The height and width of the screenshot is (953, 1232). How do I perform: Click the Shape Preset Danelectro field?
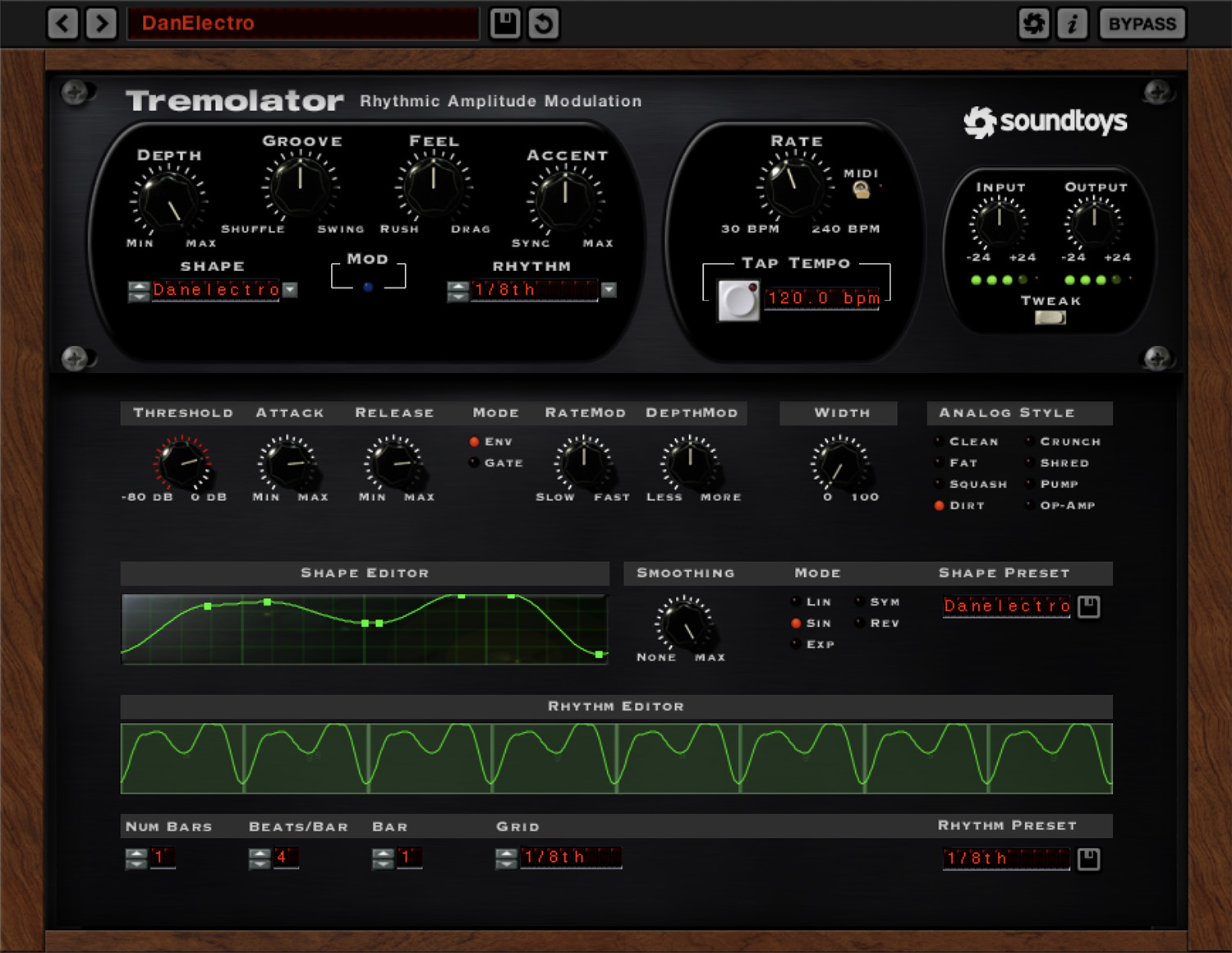click(1007, 606)
